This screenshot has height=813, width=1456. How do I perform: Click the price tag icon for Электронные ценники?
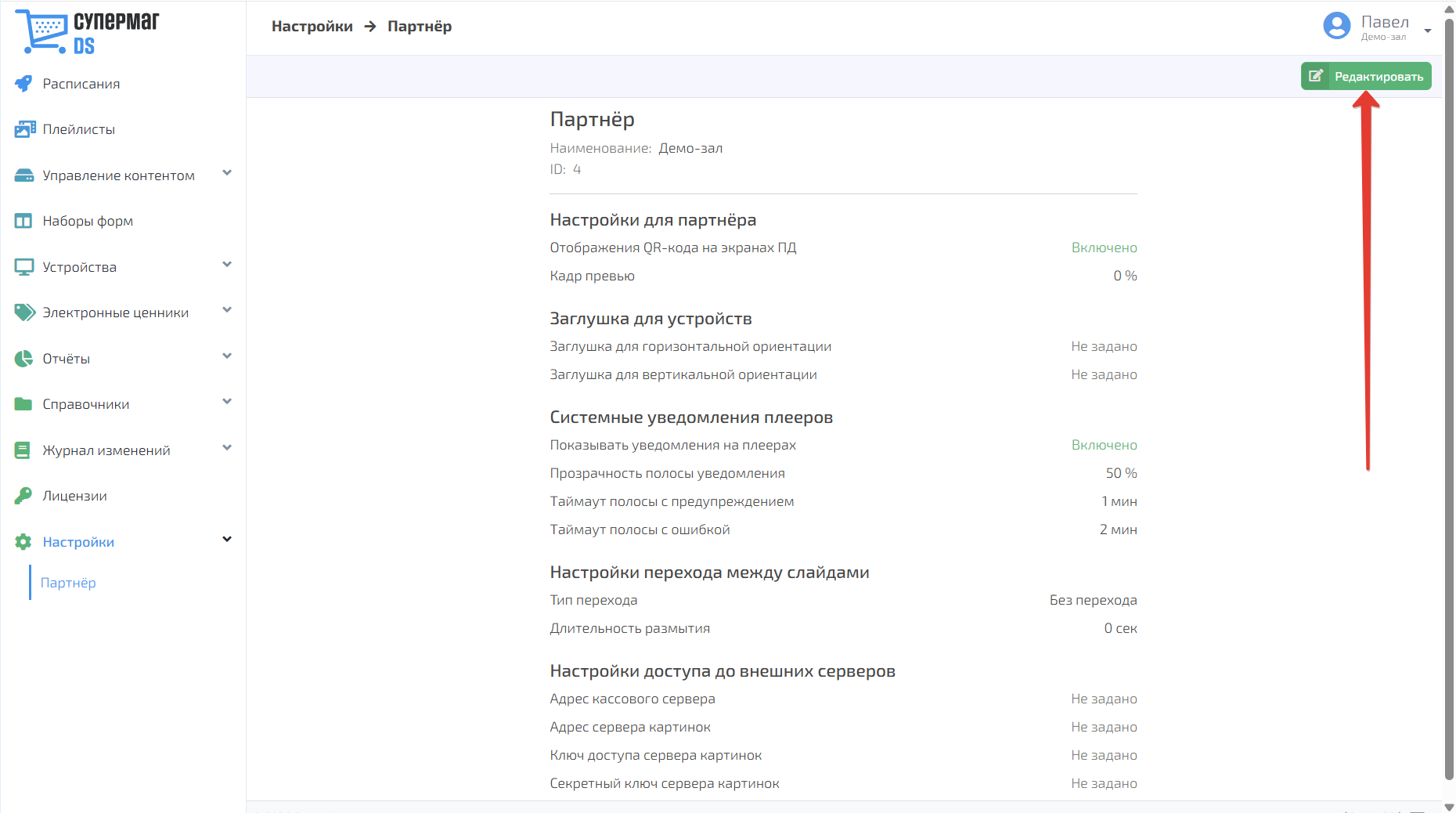[x=25, y=313]
